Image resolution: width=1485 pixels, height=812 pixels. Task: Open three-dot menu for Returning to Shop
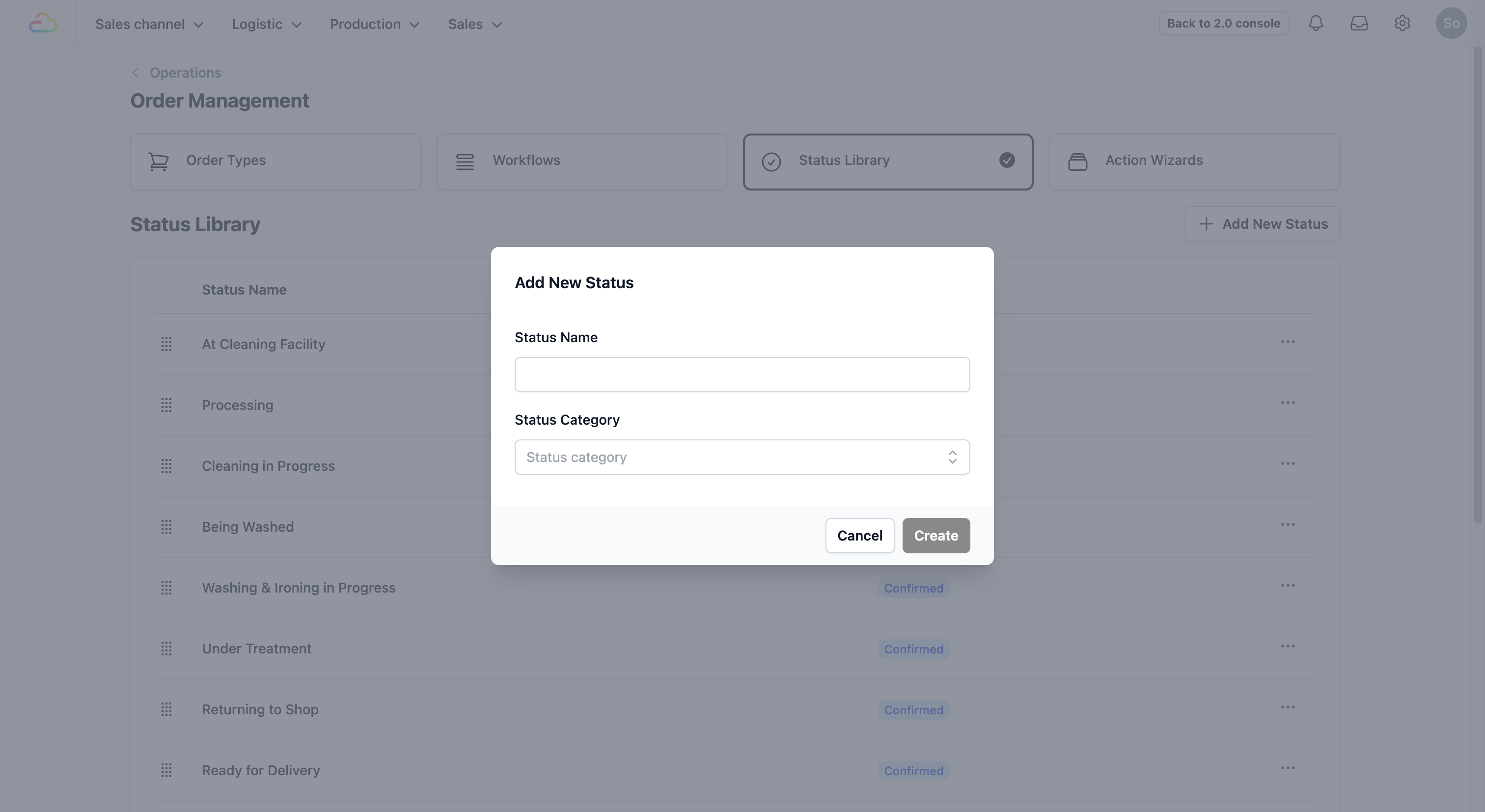pyautogui.click(x=1287, y=707)
